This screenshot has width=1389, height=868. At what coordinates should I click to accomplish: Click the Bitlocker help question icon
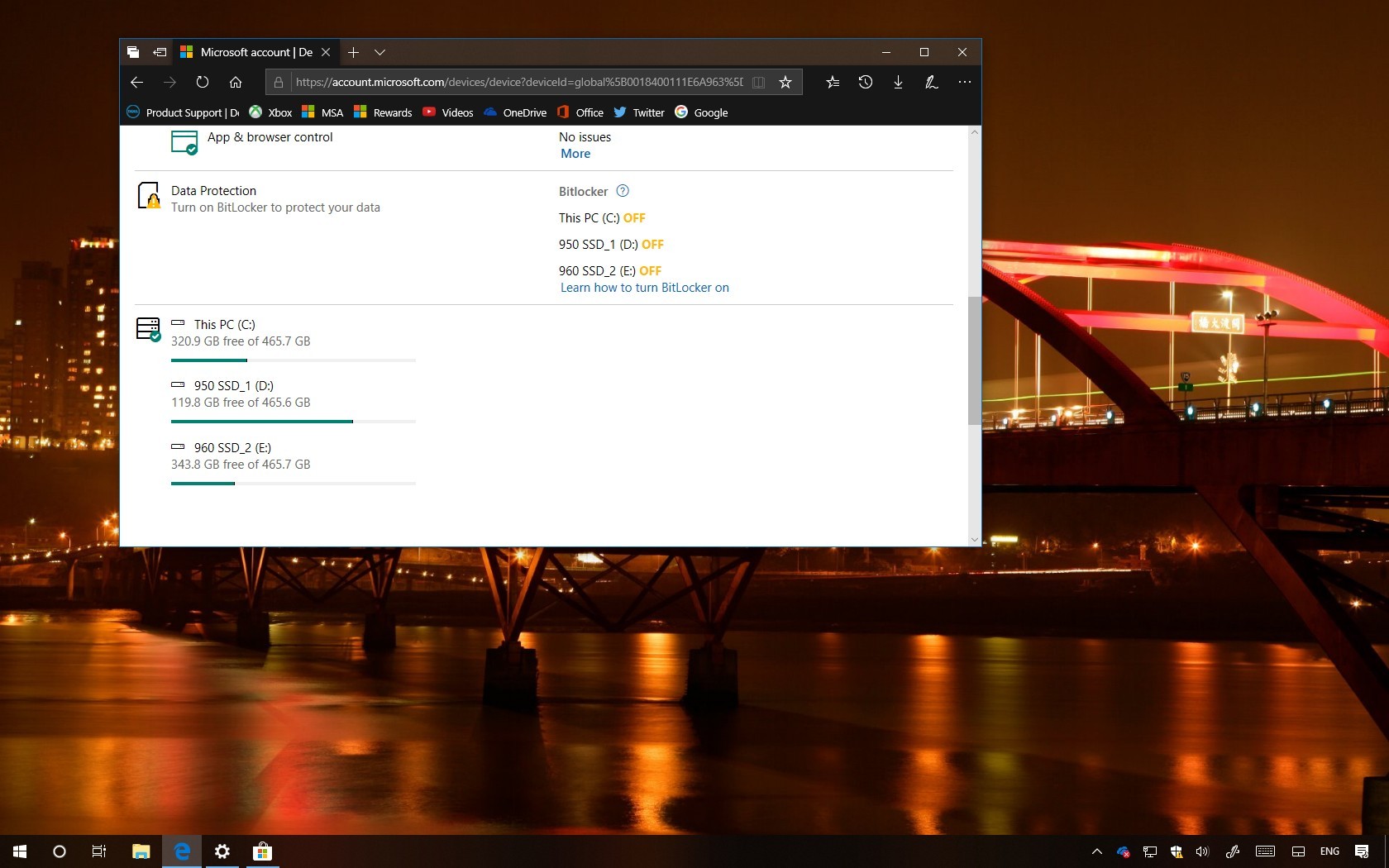(623, 191)
